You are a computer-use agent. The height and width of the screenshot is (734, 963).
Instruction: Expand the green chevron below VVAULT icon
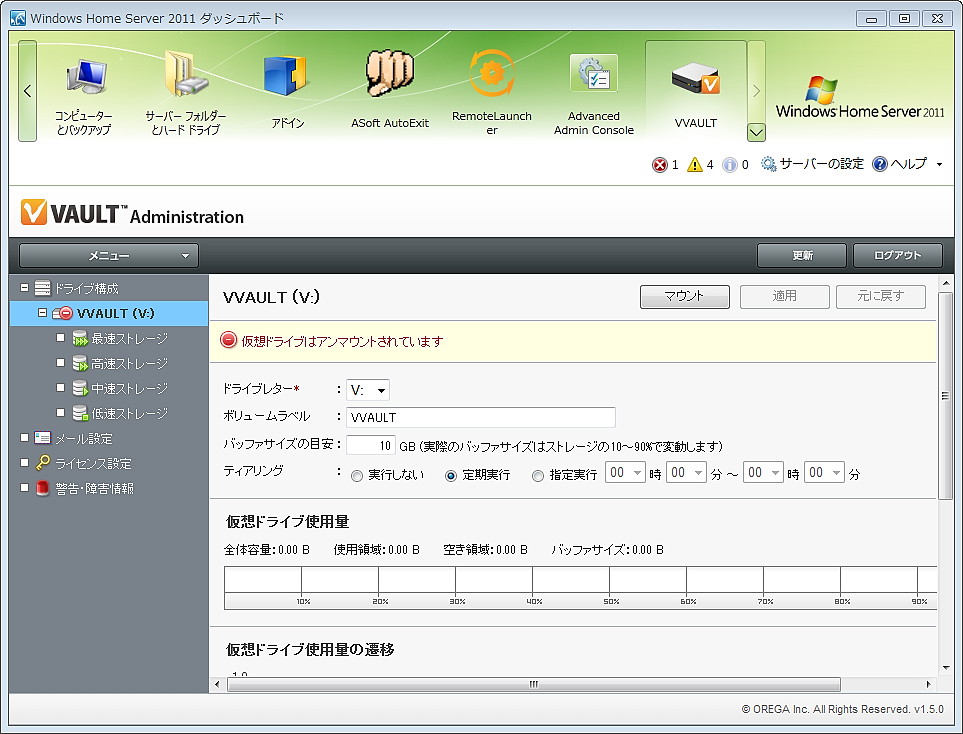756,132
